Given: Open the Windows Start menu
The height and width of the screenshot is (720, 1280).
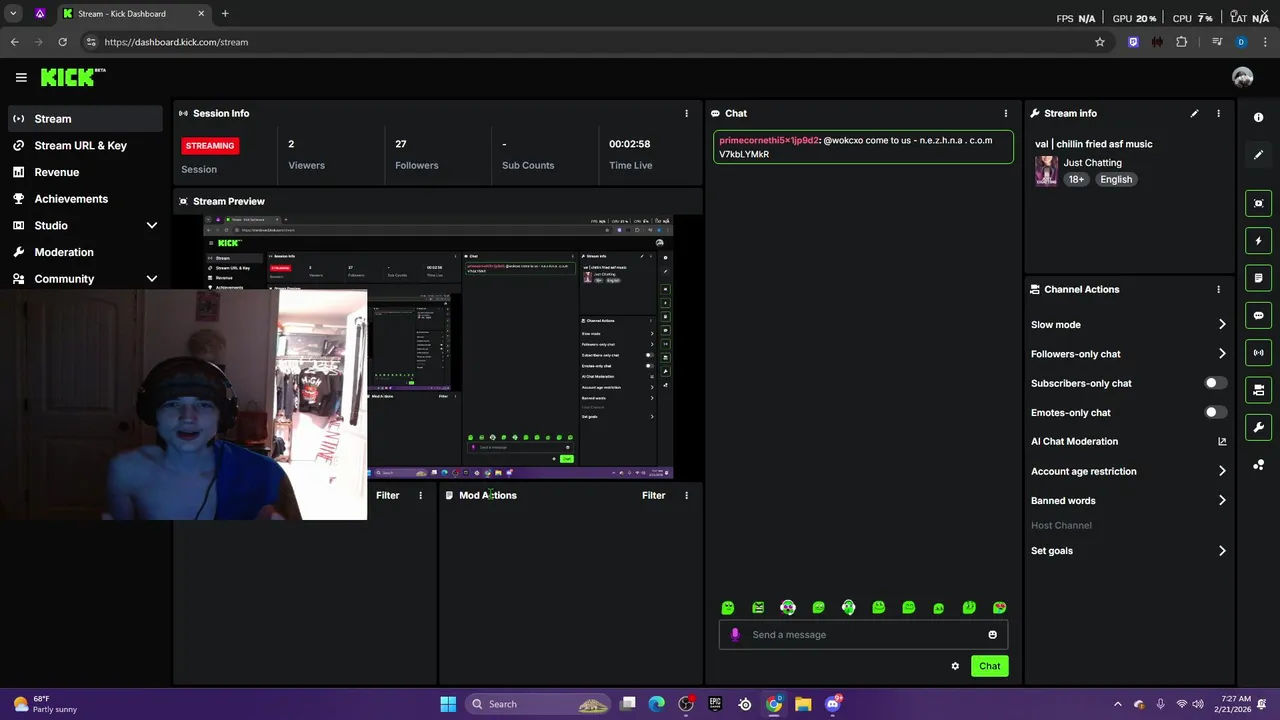Looking at the screenshot, I should 448,704.
